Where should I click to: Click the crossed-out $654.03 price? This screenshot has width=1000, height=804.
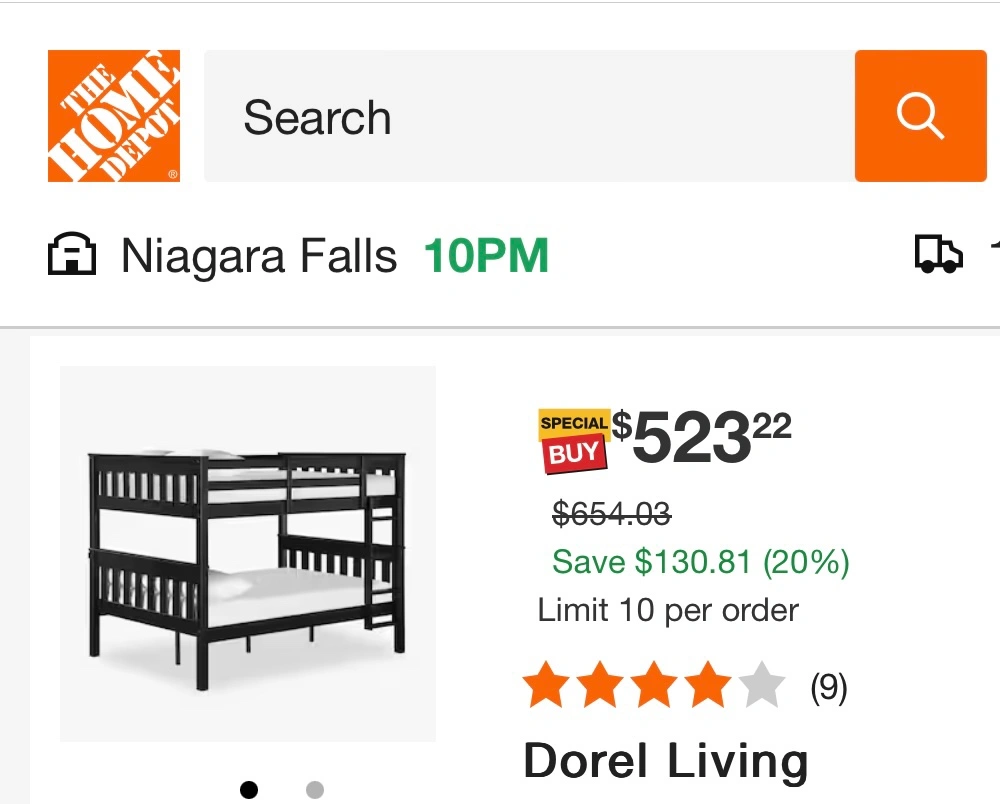[611, 515]
